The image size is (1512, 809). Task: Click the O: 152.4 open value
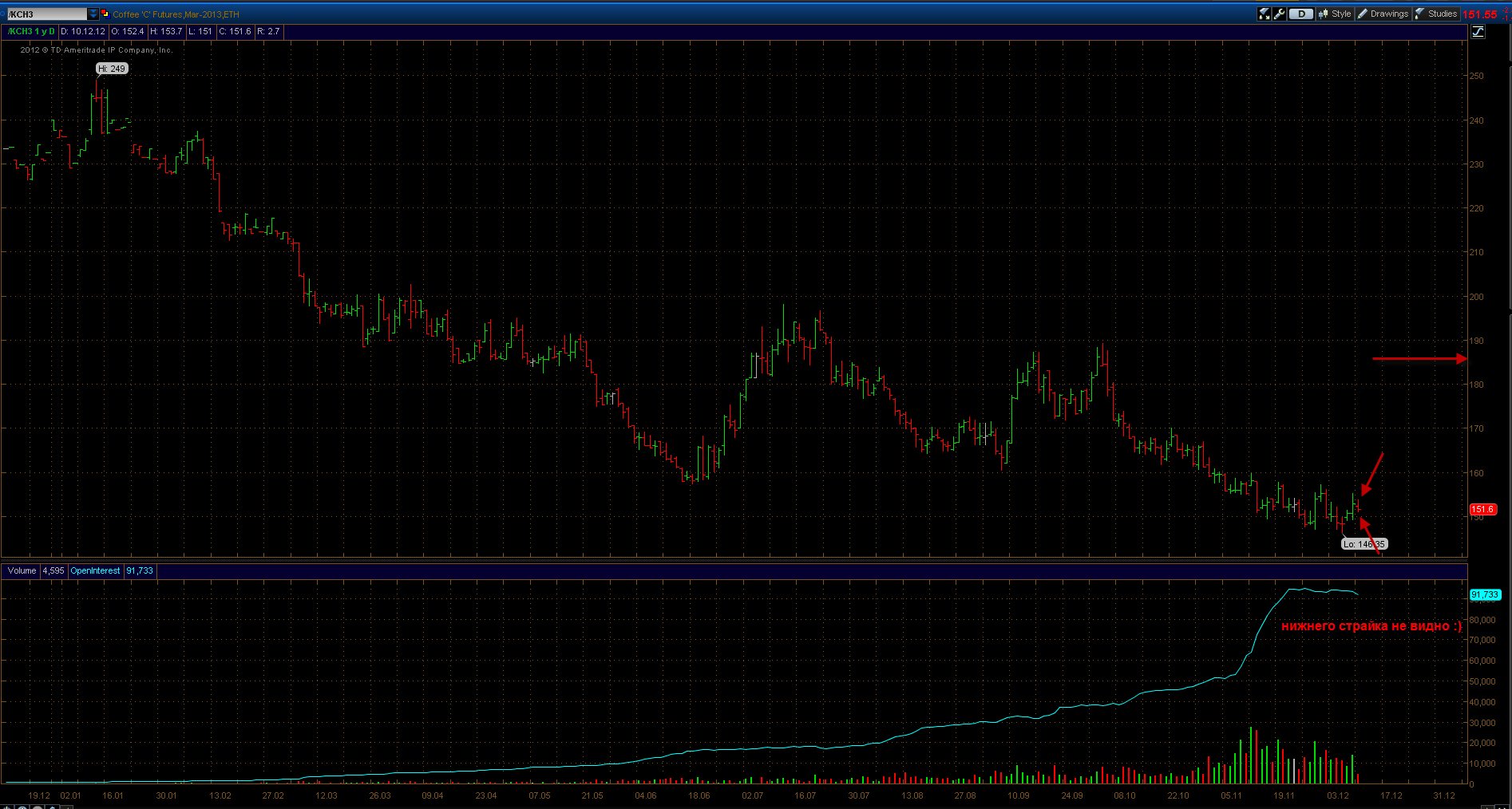coord(128,31)
